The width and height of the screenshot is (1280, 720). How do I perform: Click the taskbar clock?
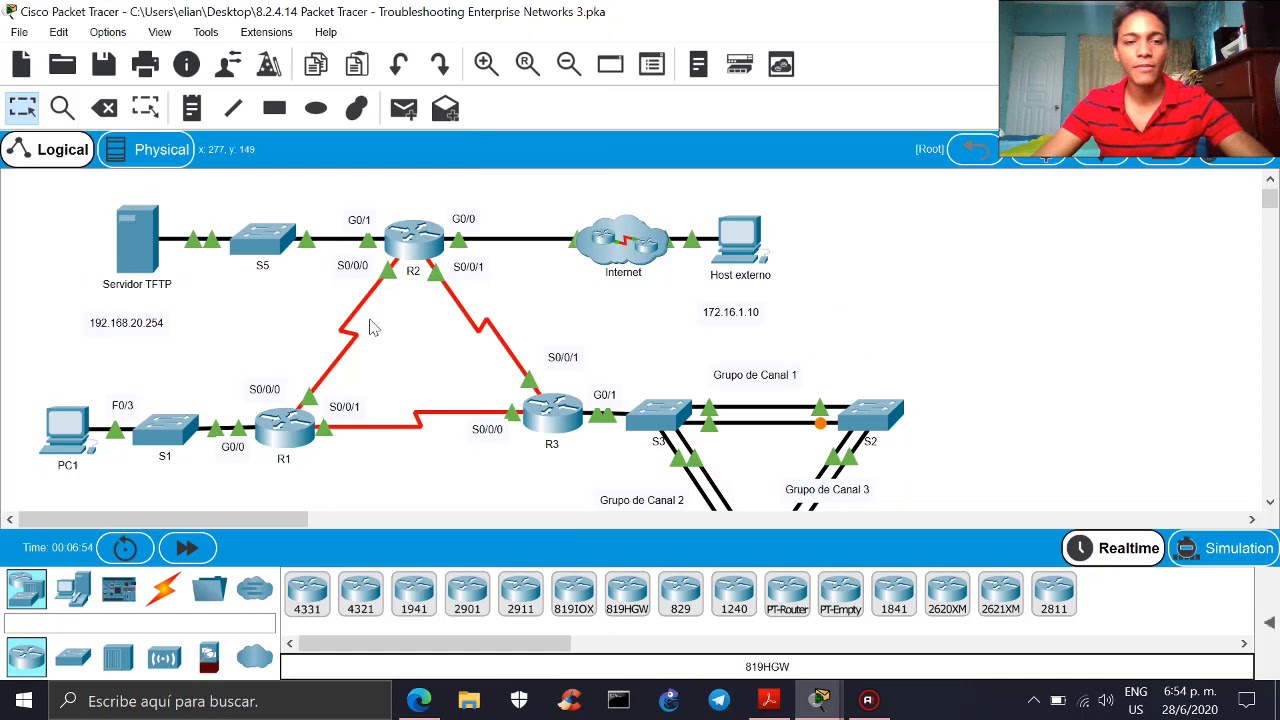click(x=1189, y=700)
